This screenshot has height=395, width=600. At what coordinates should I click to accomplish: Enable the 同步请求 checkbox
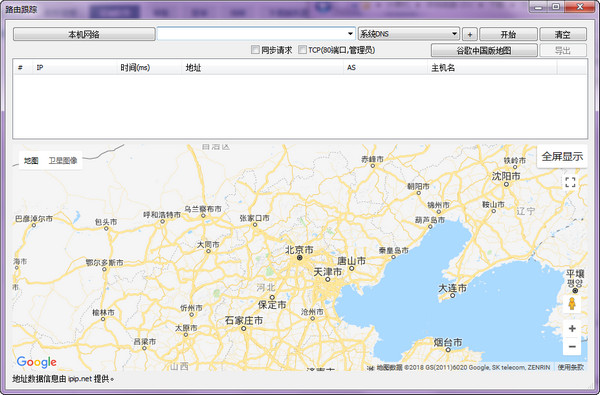point(255,50)
